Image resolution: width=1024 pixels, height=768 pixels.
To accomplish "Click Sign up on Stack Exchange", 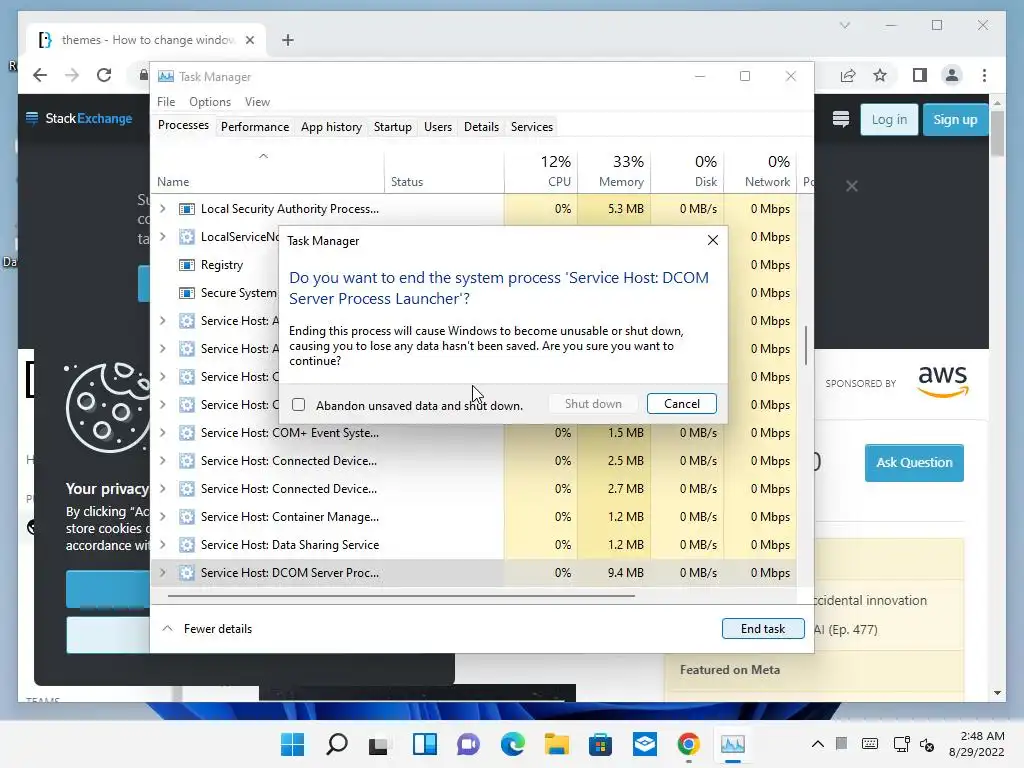I will point(955,120).
